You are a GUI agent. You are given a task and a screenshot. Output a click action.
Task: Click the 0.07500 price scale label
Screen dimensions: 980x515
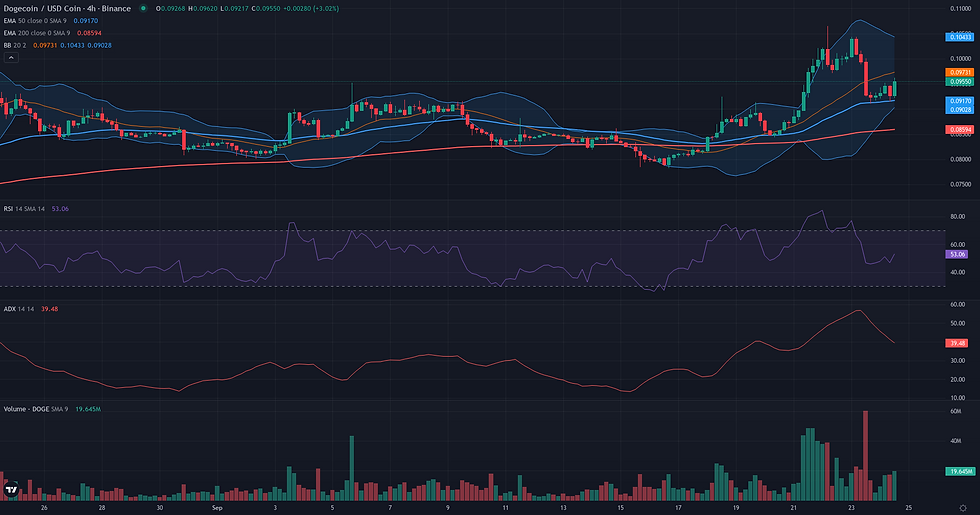pos(960,184)
